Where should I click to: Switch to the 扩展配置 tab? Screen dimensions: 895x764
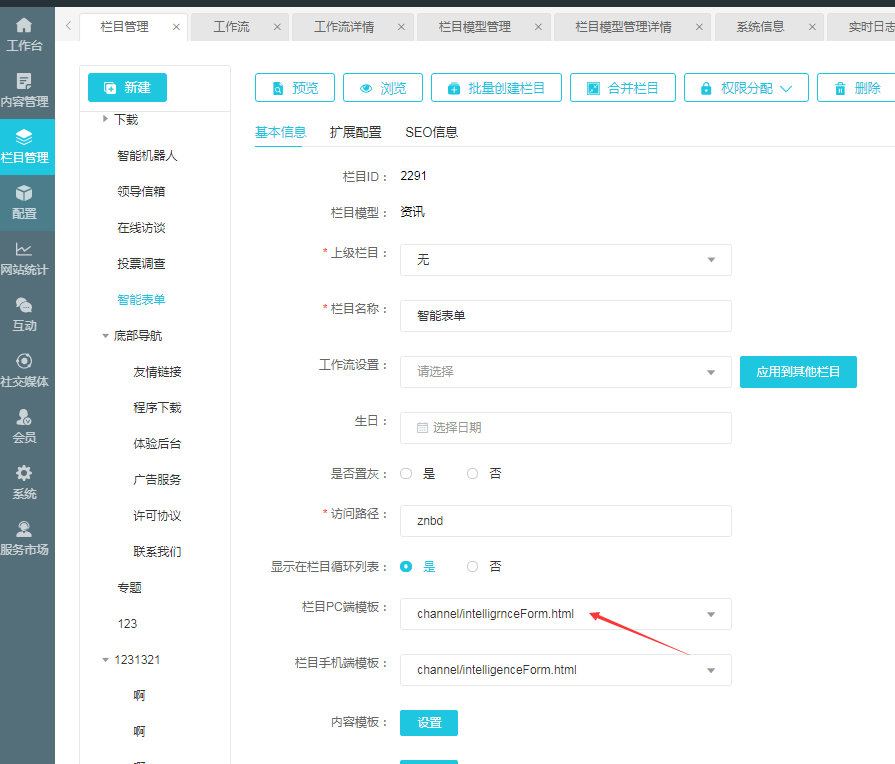pyautogui.click(x=355, y=132)
